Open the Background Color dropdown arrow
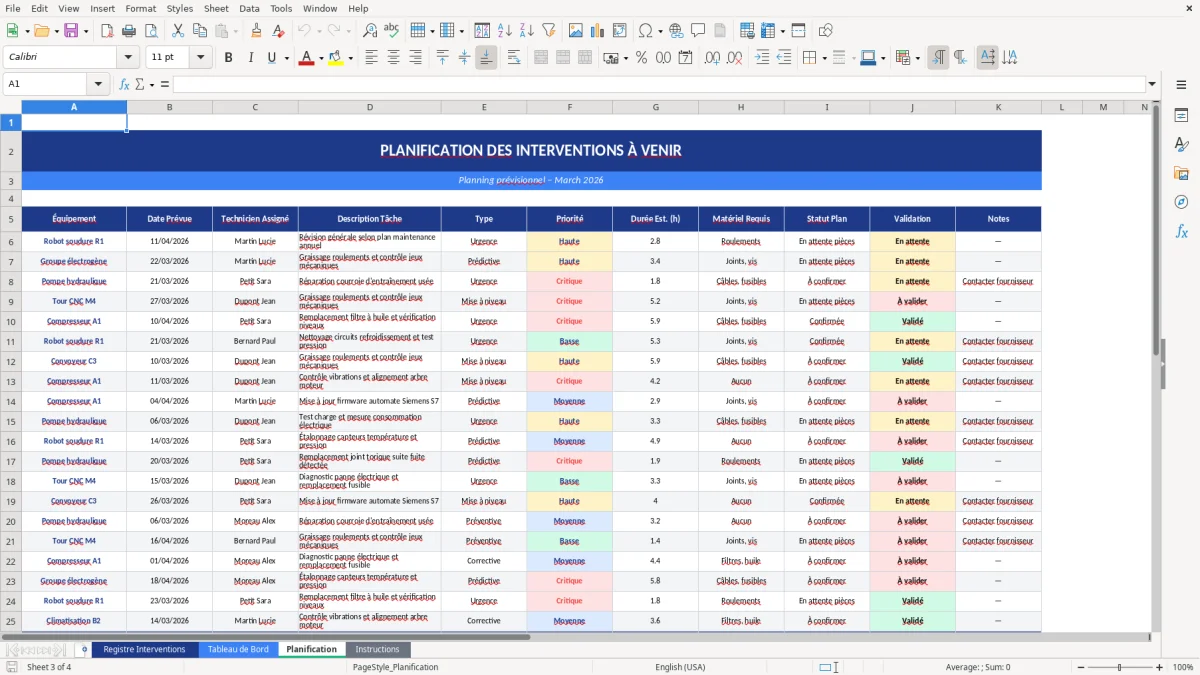 [350, 58]
